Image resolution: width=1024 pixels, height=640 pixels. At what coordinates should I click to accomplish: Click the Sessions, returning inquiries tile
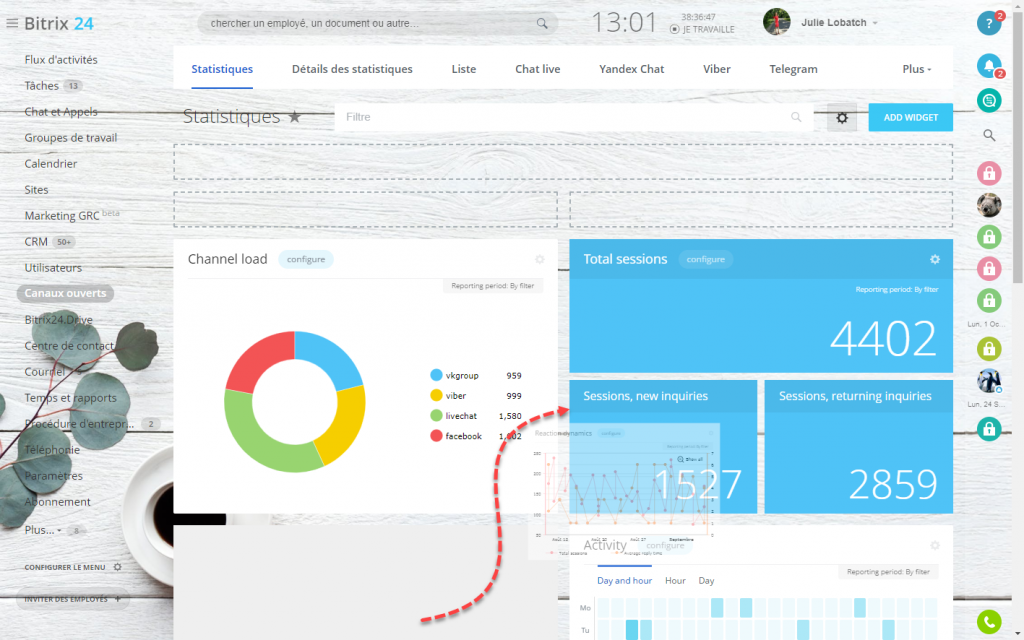[858, 447]
